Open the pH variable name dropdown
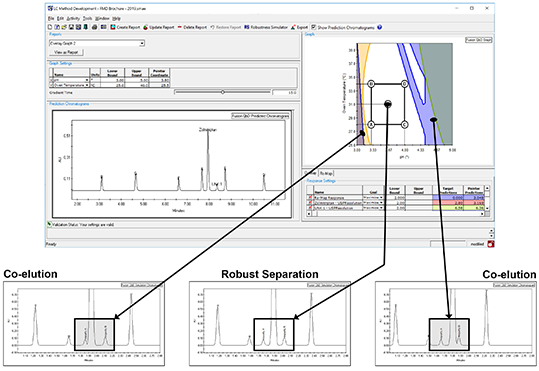 tap(87, 80)
